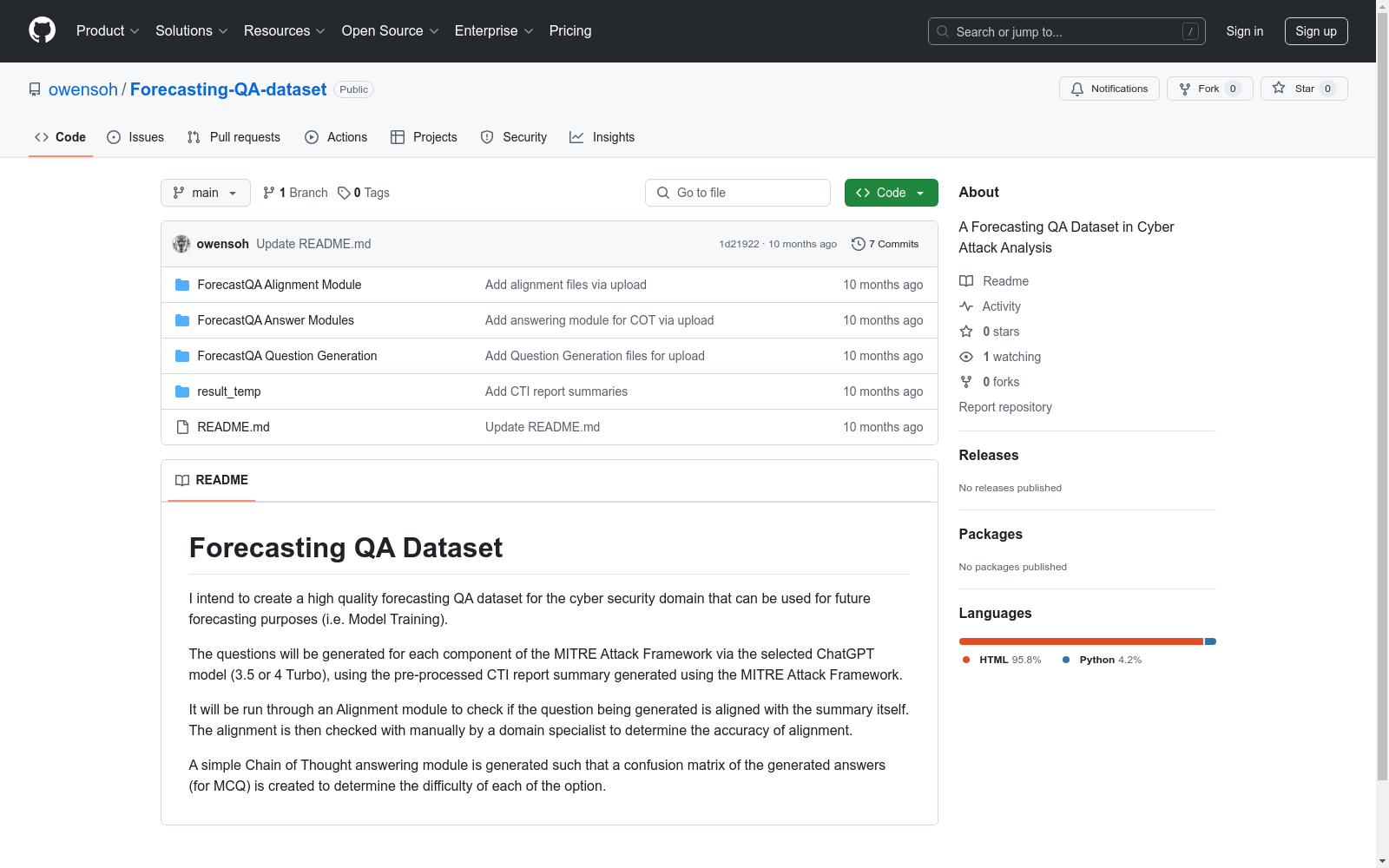Select the README tab header

click(x=212, y=480)
